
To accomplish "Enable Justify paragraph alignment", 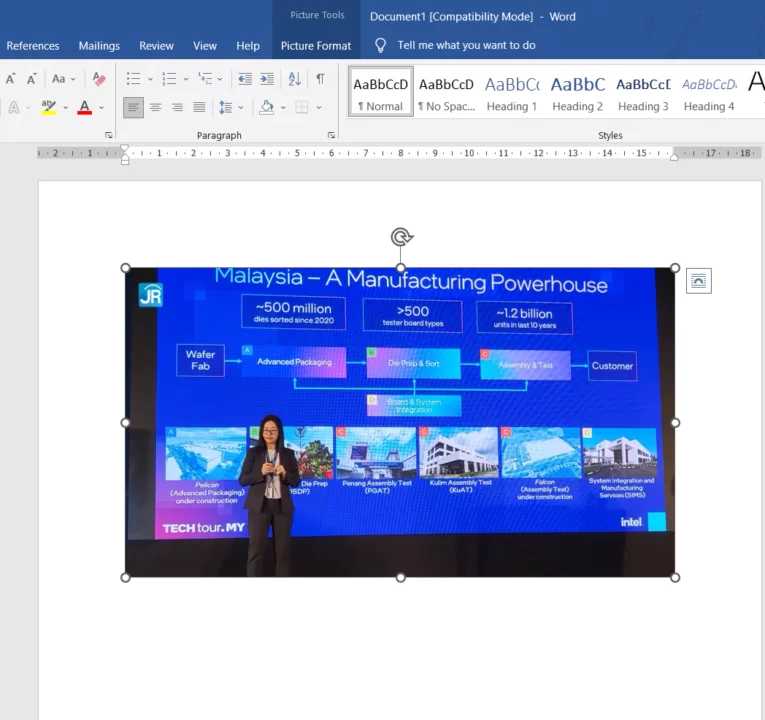I will (199, 107).
